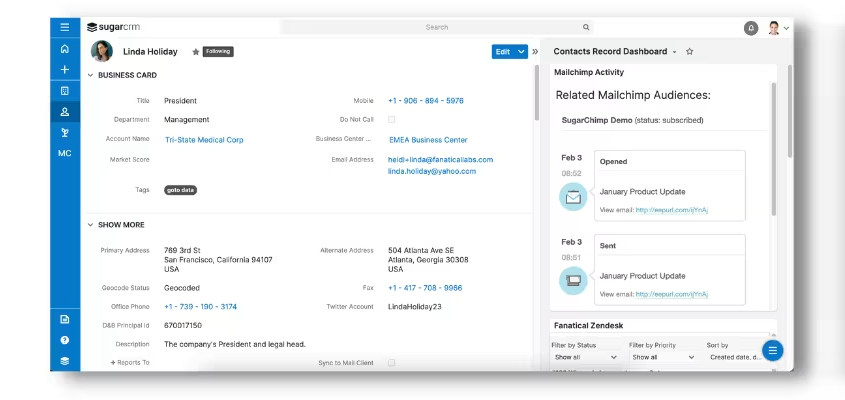
Task: Click the Mailchimp Activity dashlet scrollbar
Action: (x=774, y=149)
